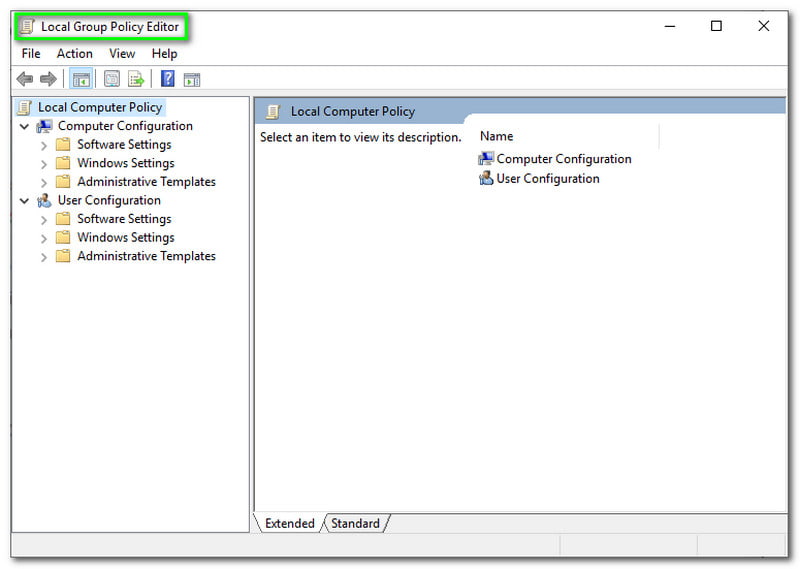Collapse the Computer Configuration tree node

25,127
